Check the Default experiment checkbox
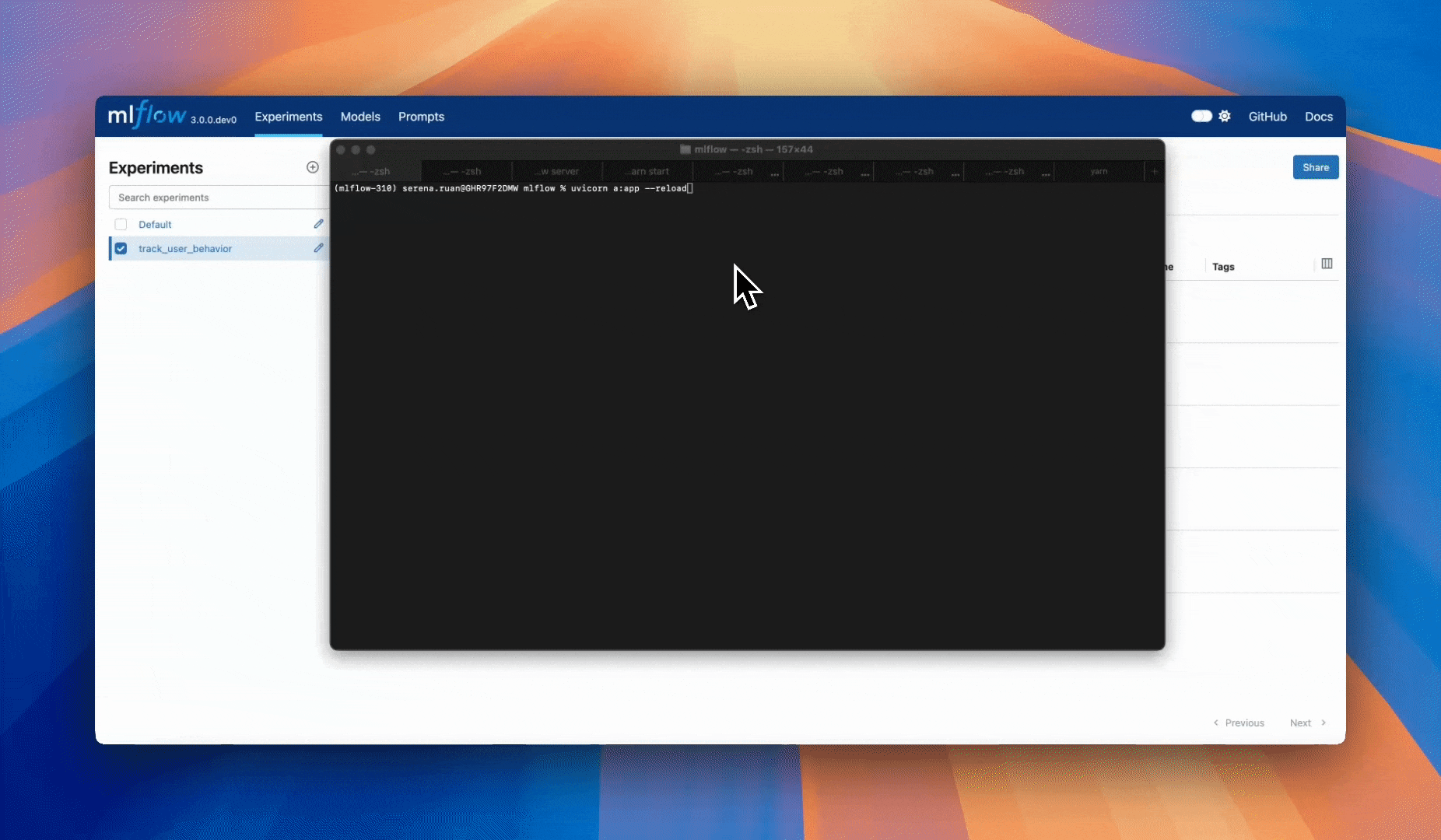Image resolution: width=1441 pixels, height=840 pixels. 121,225
